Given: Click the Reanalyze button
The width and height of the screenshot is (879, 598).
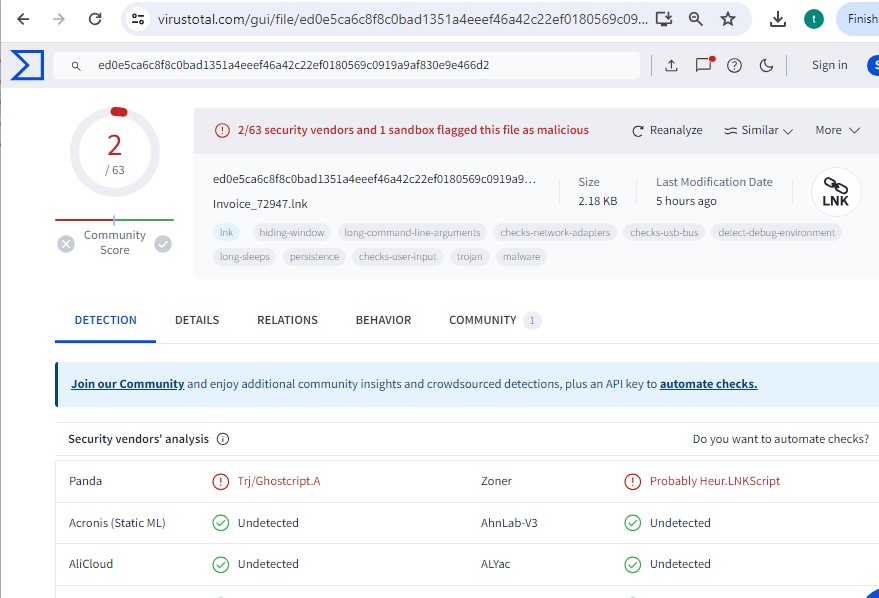Looking at the screenshot, I should pos(667,130).
